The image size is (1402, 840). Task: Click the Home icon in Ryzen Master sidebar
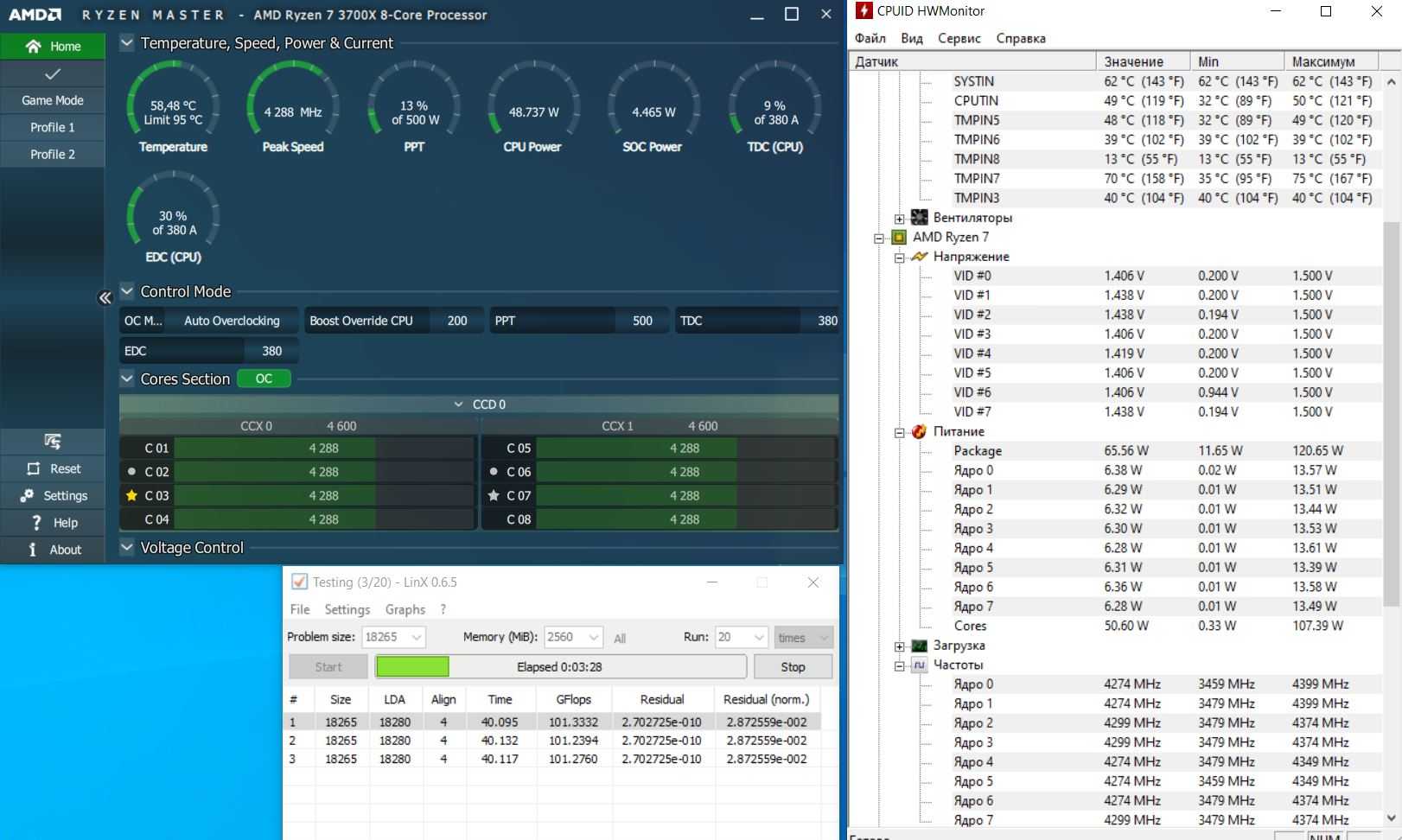click(x=34, y=47)
